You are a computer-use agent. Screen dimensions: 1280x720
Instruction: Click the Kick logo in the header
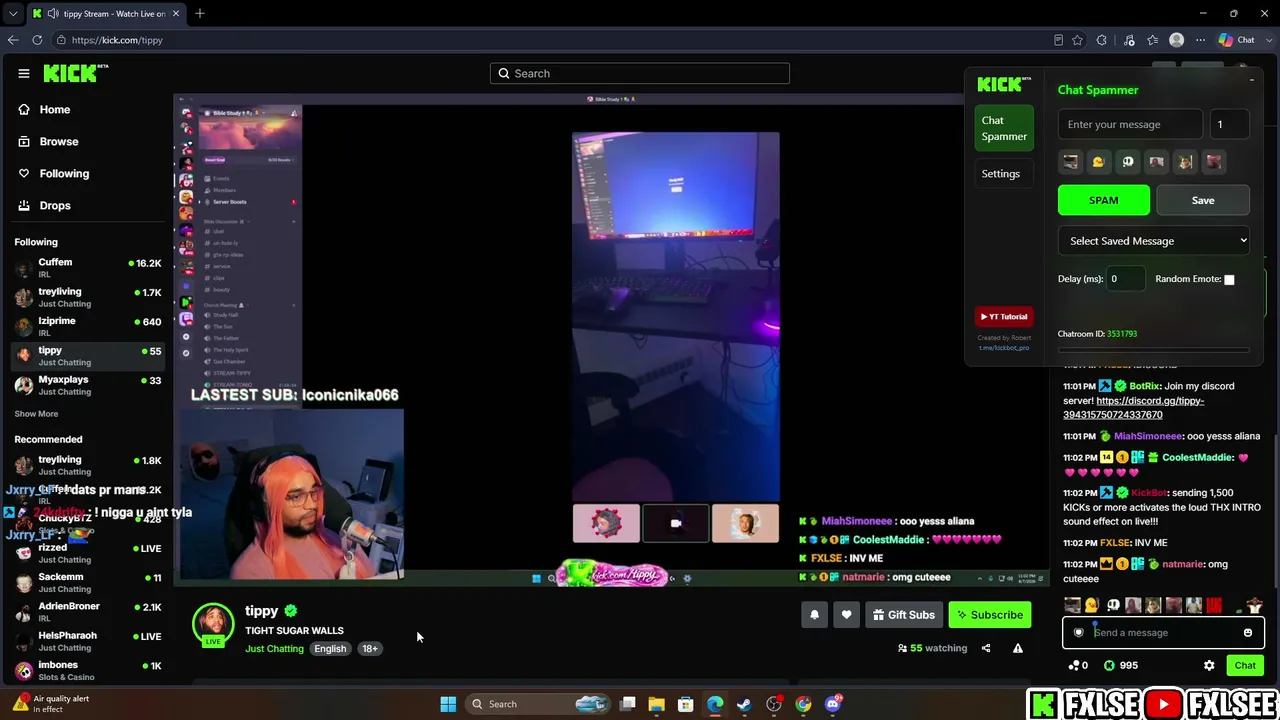tap(75, 73)
